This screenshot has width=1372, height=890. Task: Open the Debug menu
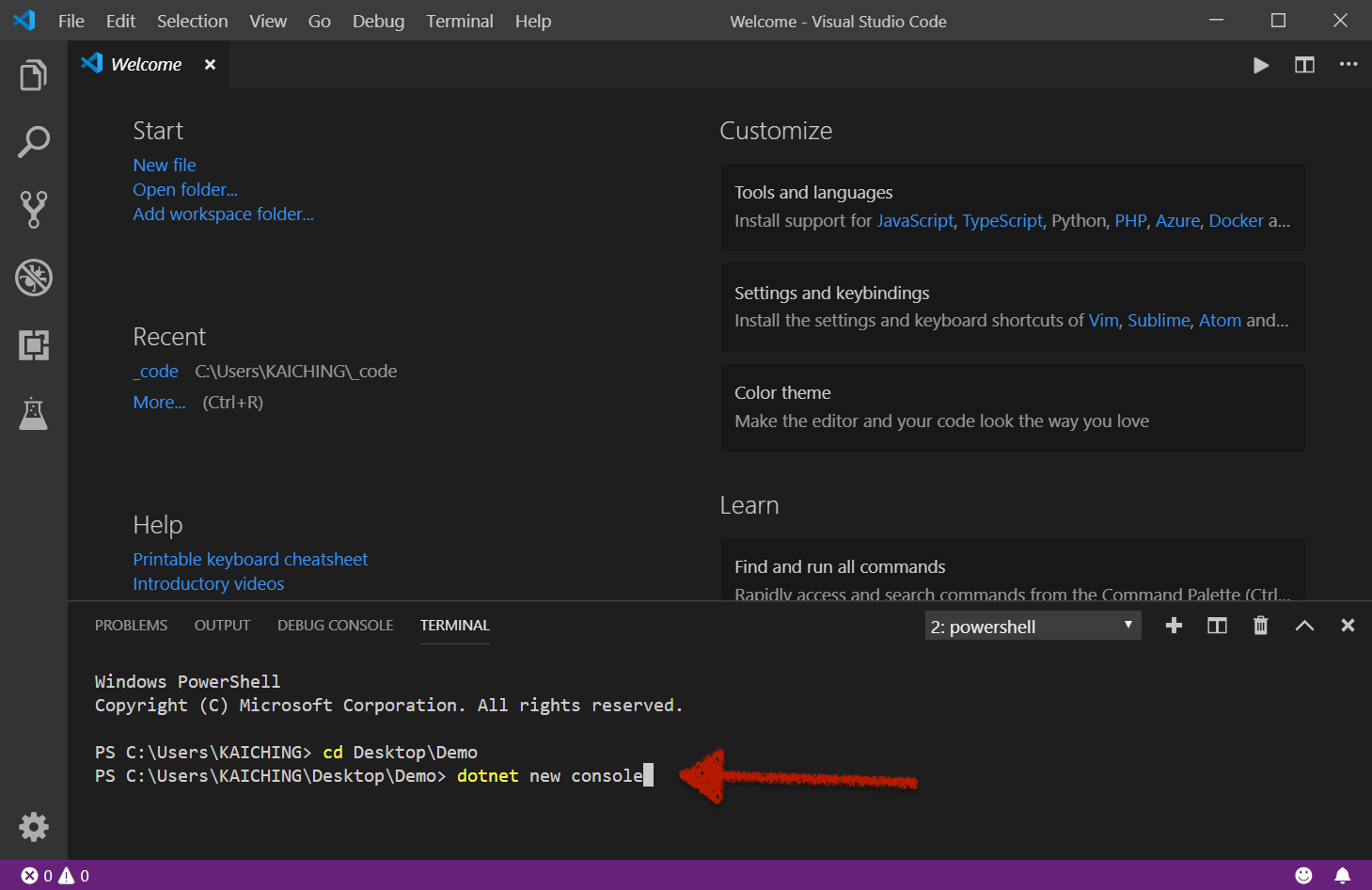point(378,21)
